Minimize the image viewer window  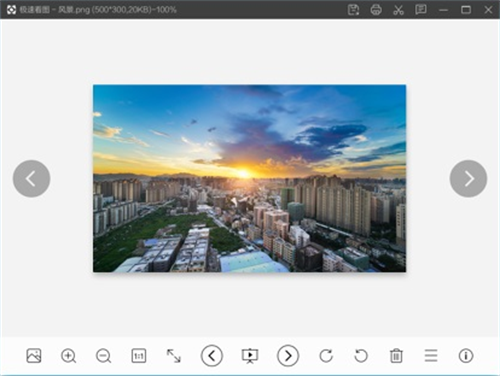[443, 10]
